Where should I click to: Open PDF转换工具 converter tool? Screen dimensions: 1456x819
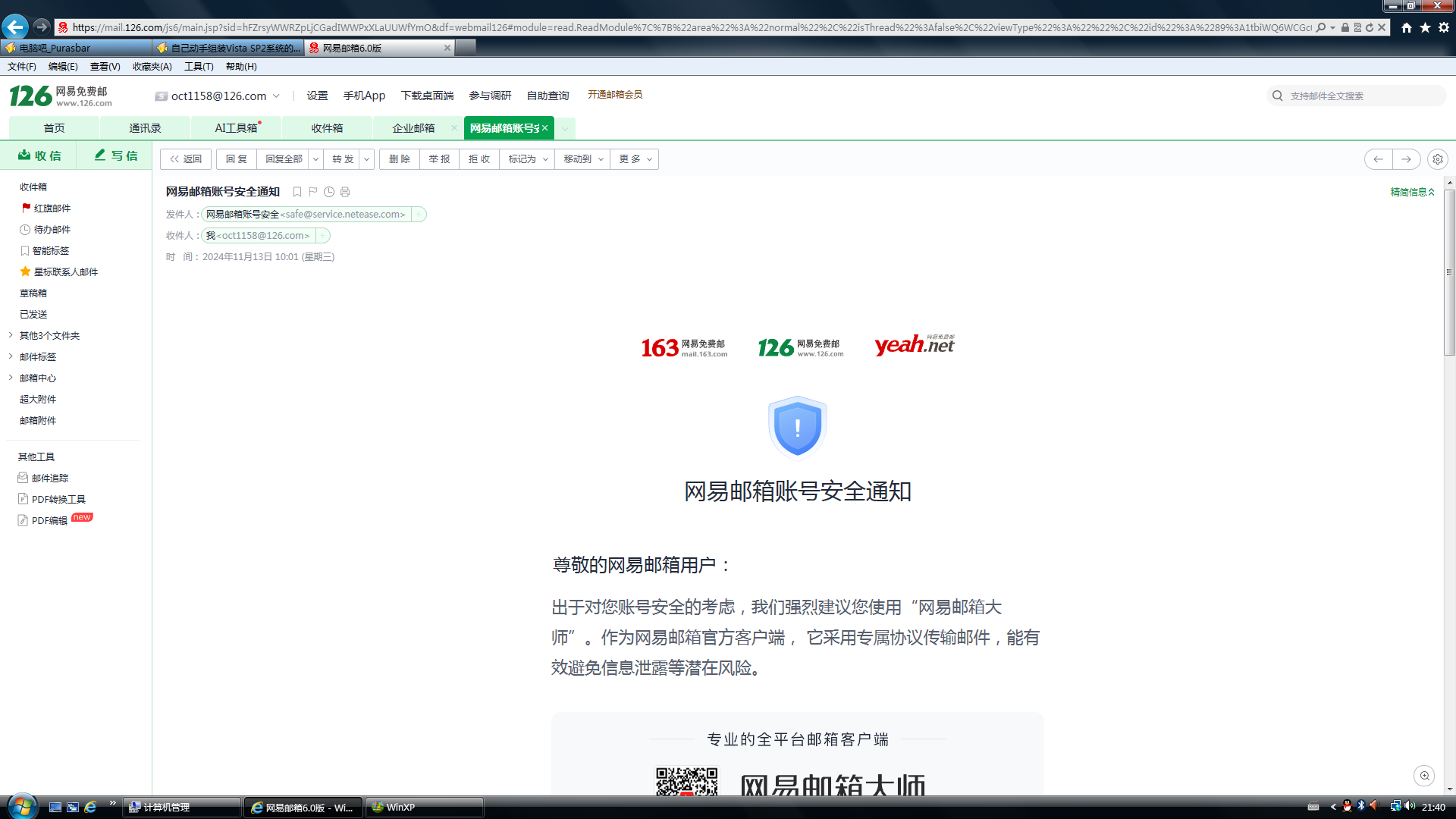point(52,499)
